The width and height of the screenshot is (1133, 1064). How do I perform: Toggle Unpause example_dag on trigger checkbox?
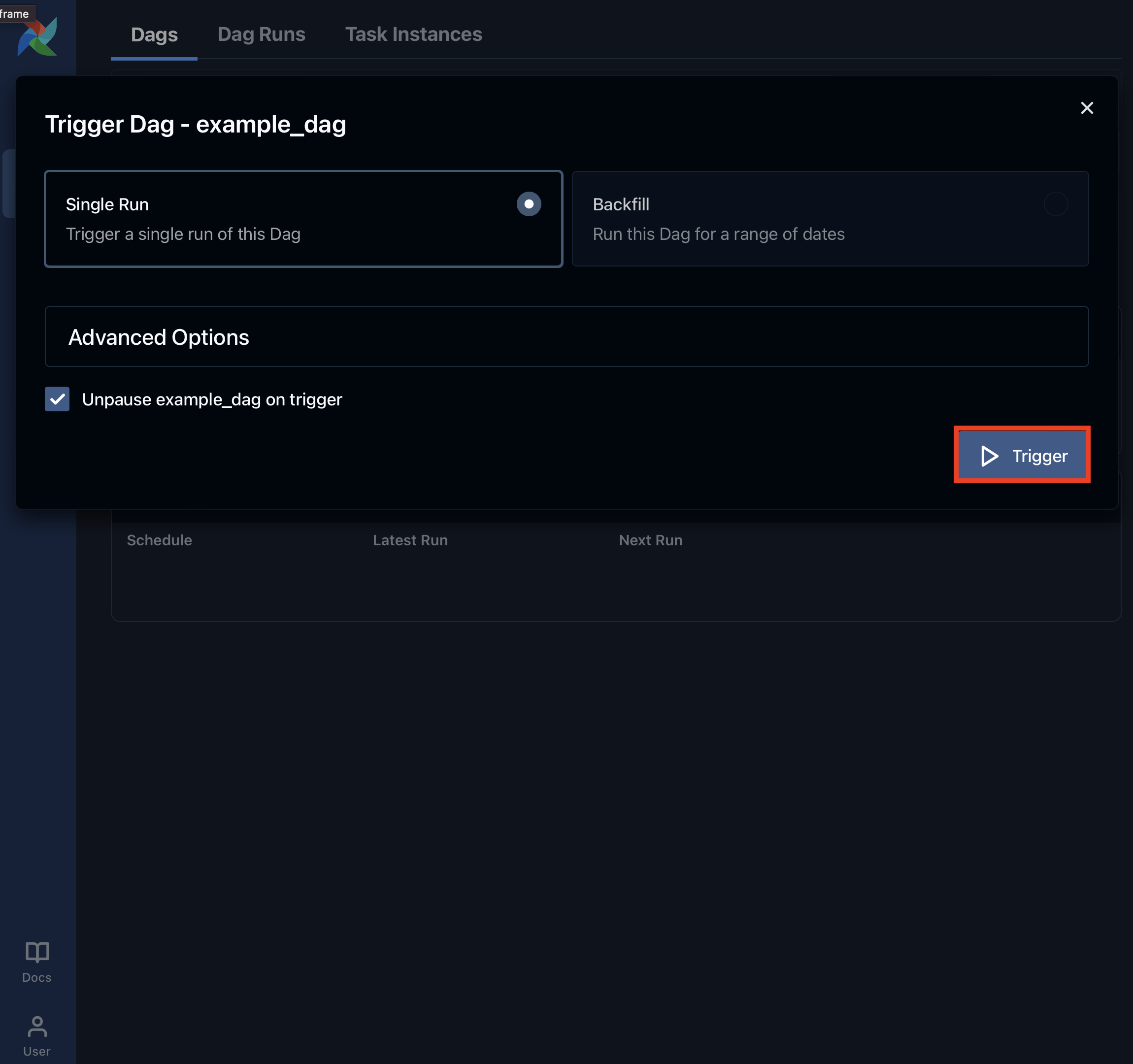[57, 399]
